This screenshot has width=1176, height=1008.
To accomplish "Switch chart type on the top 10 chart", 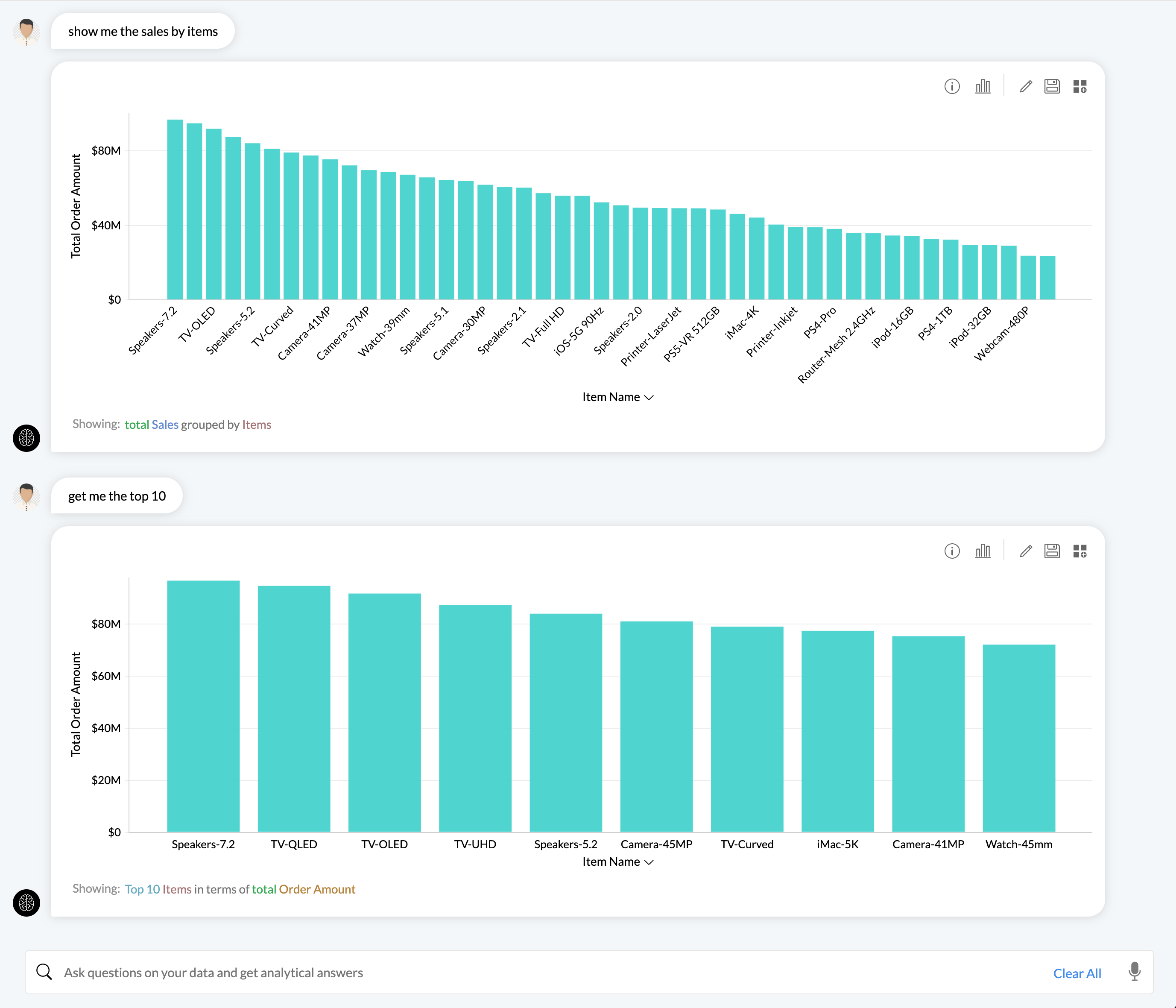I will point(983,551).
